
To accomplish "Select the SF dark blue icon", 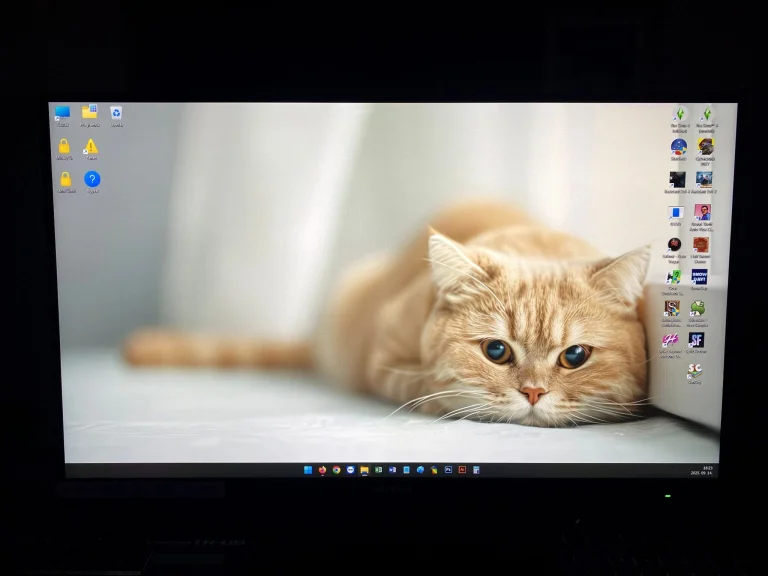I will click(696, 342).
